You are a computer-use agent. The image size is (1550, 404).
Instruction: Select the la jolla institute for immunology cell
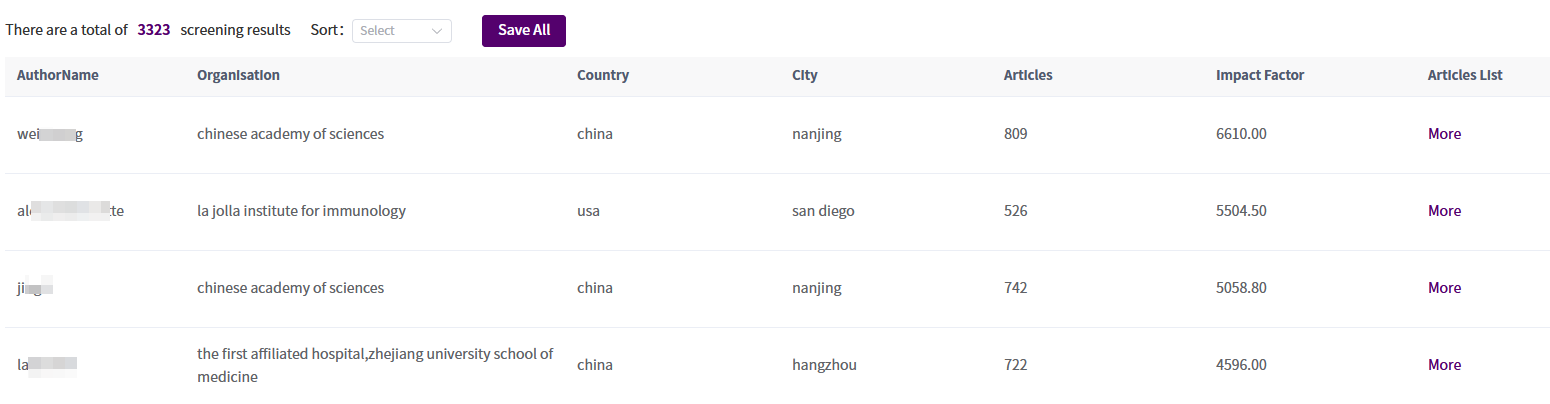301,211
